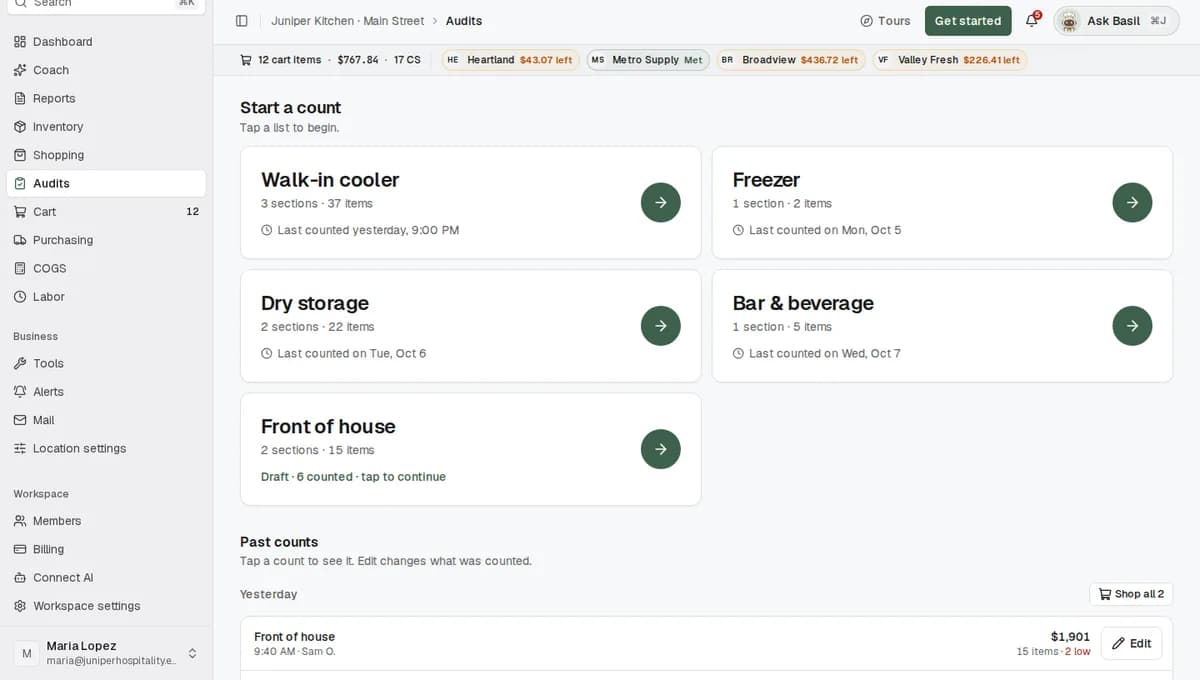Open Tools under Business

coord(106,364)
